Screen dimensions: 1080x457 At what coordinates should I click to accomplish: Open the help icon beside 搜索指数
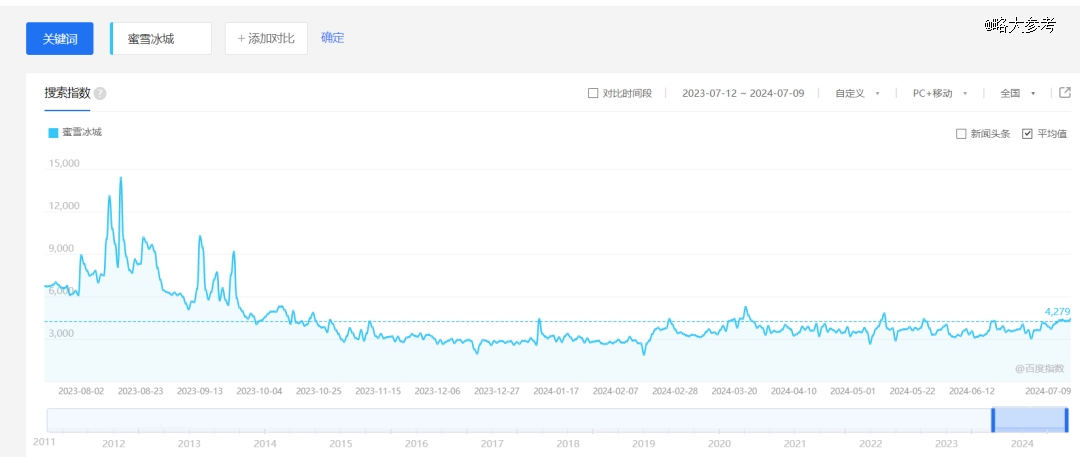coord(100,94)
